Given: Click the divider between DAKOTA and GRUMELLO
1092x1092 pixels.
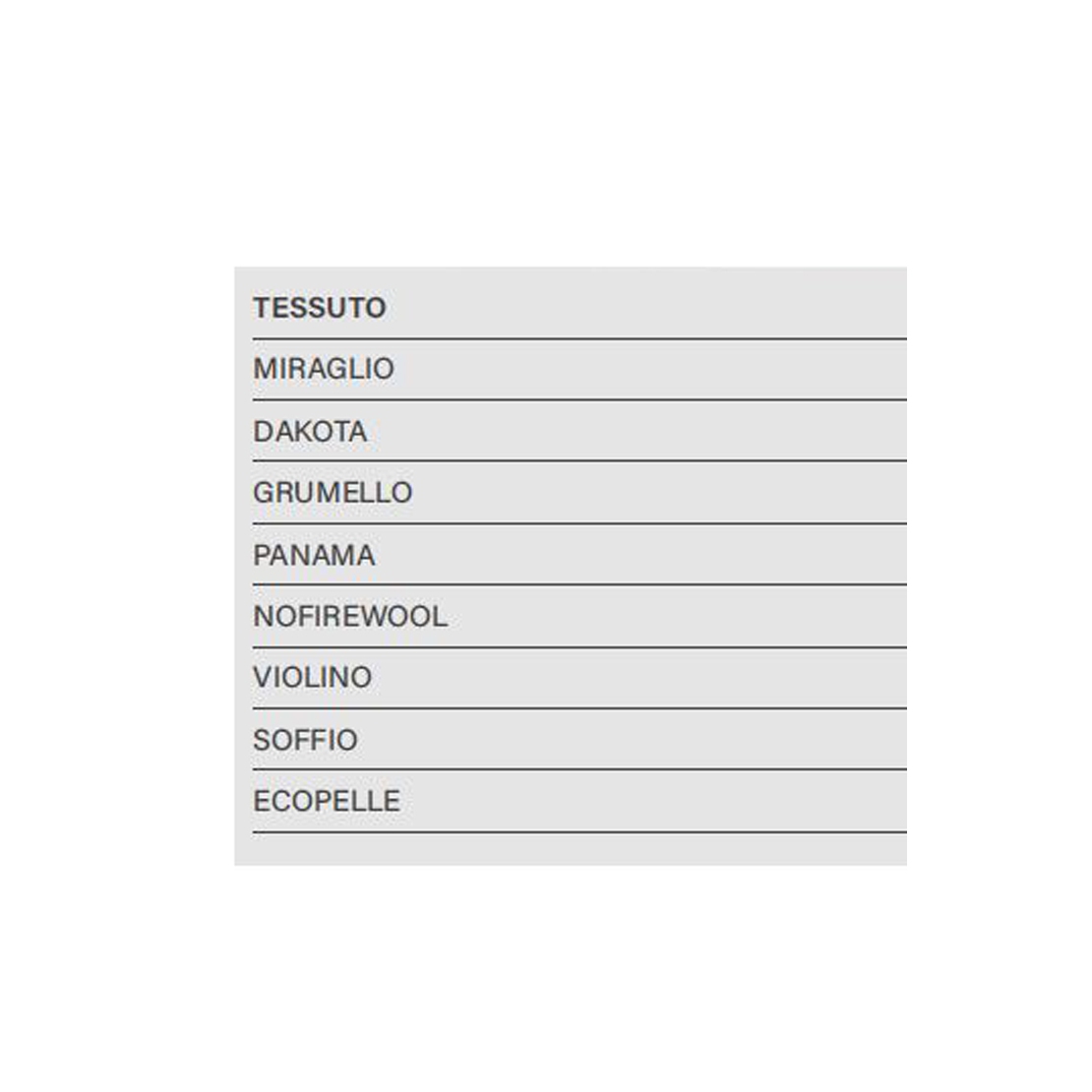Looking at the screenshot, I should [579, 460].
